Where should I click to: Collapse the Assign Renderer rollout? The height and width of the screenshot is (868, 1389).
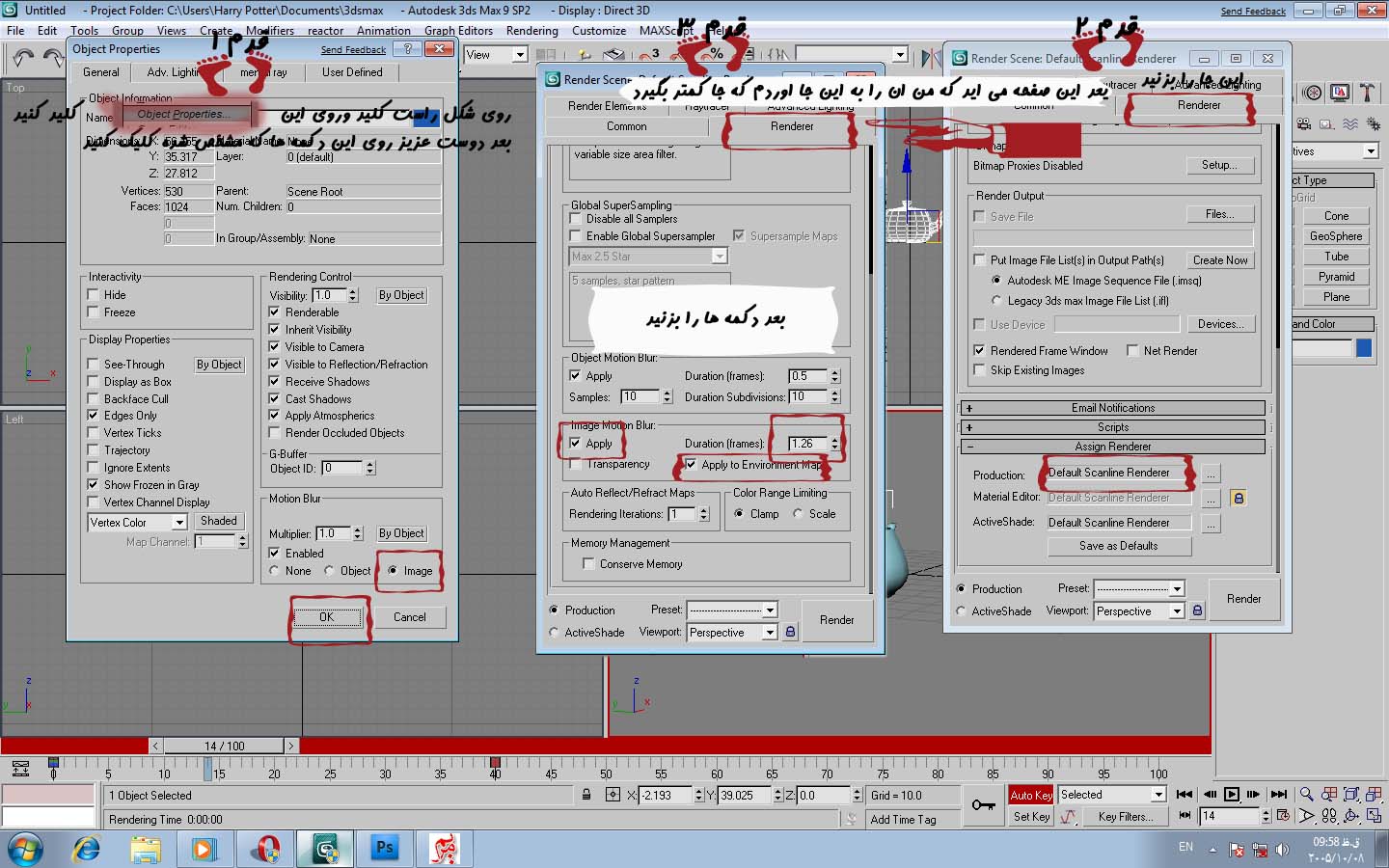[1112, 447]
